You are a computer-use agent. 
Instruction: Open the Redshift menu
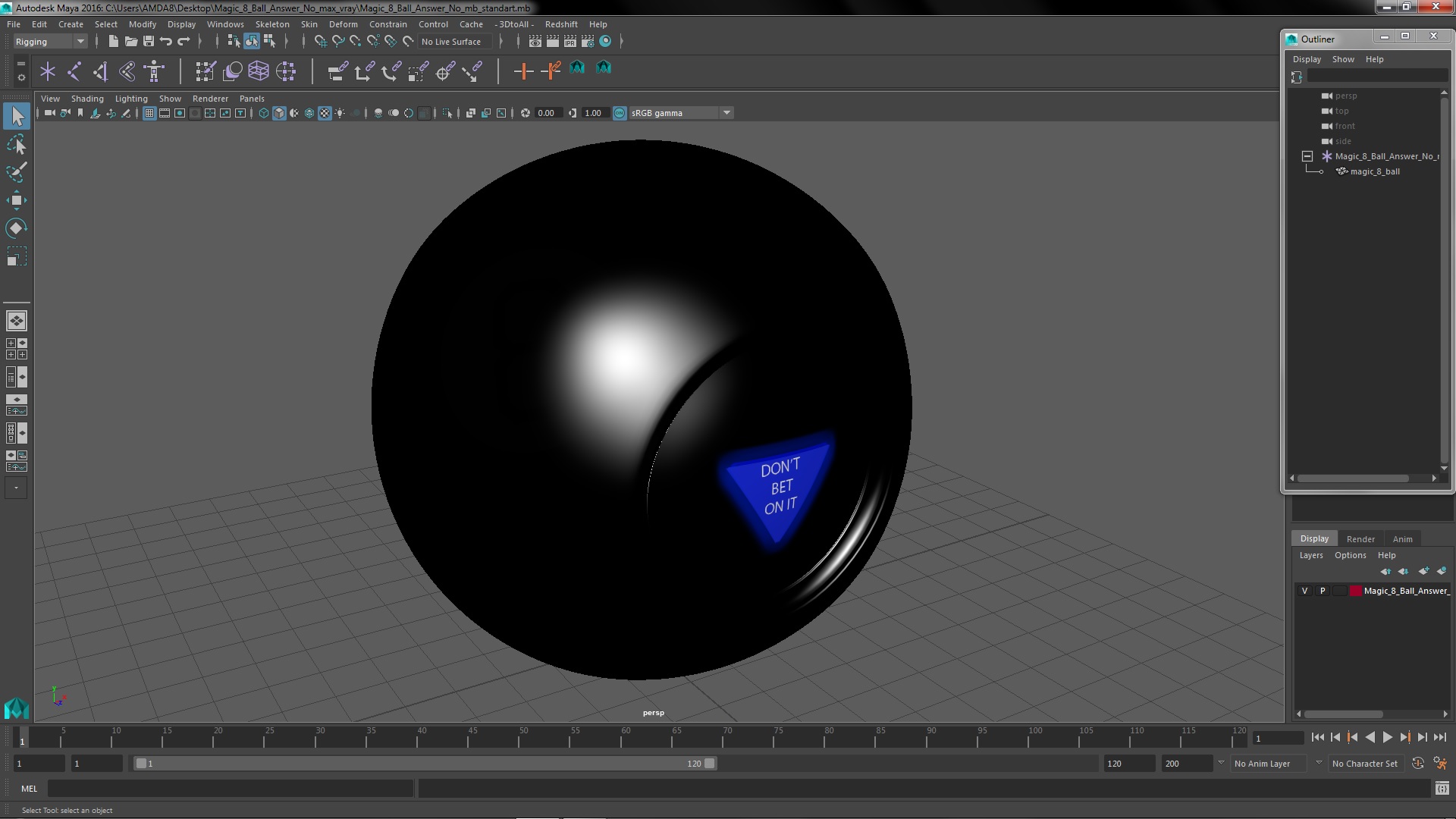(561, 24)
